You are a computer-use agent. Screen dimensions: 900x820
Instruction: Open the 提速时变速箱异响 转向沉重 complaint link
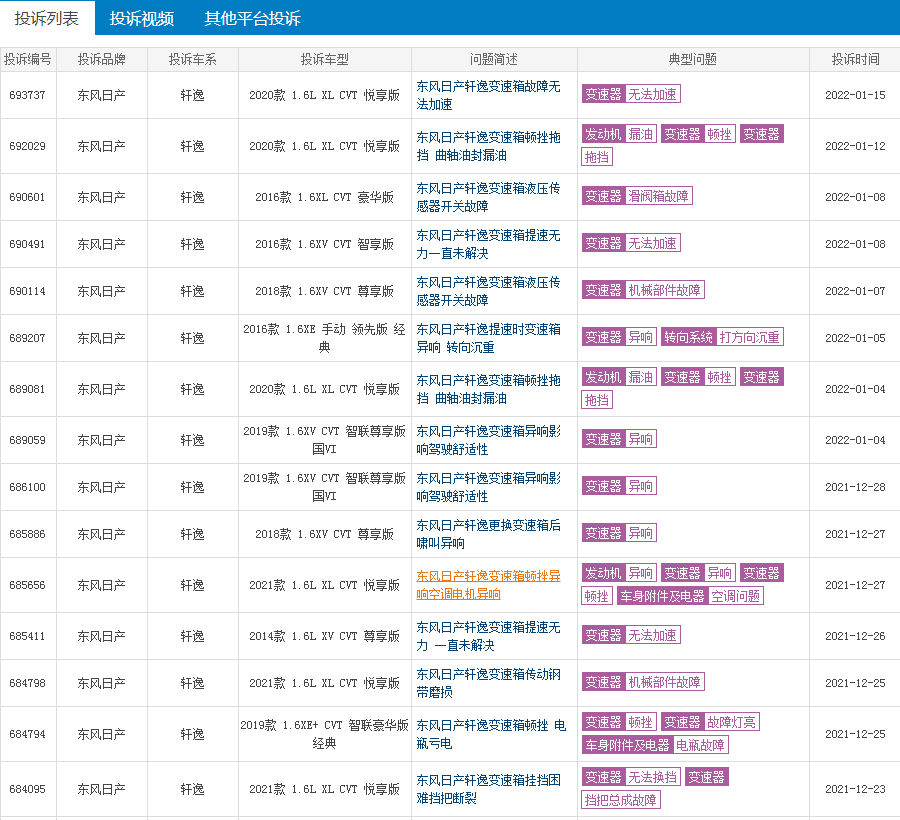488,338
